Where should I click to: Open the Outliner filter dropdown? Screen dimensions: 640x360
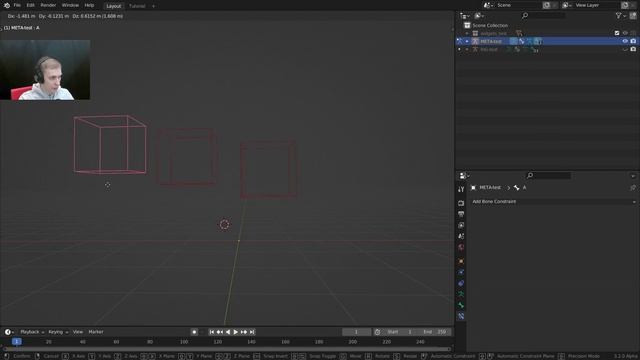coord(620,16)
